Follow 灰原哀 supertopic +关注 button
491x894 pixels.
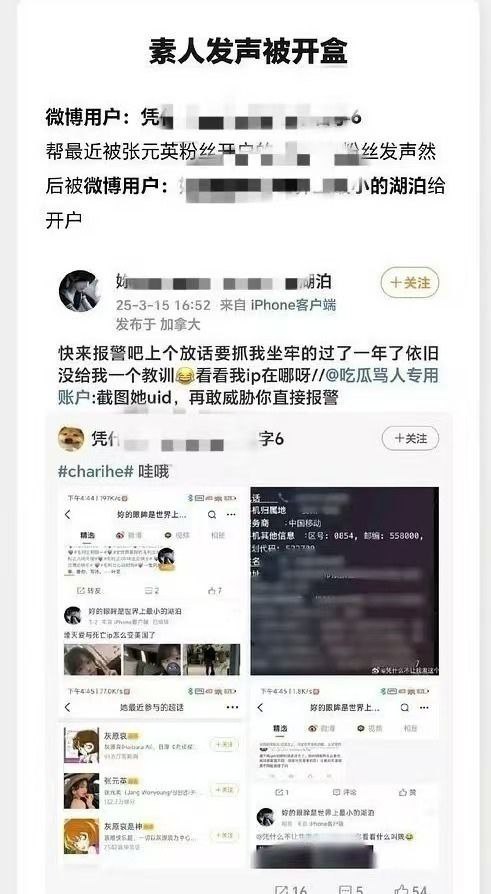click(x=224, y=745)
